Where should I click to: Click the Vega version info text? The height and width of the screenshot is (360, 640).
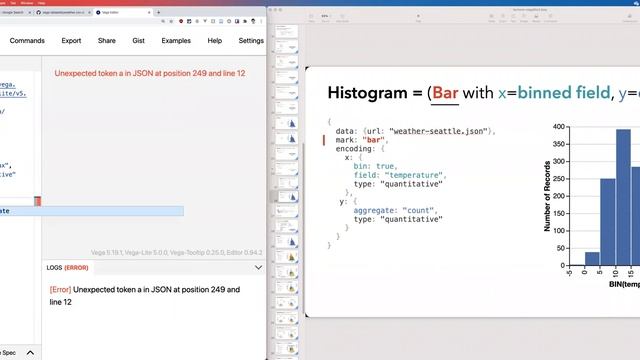pyautogui.click(x=176, y=253)
